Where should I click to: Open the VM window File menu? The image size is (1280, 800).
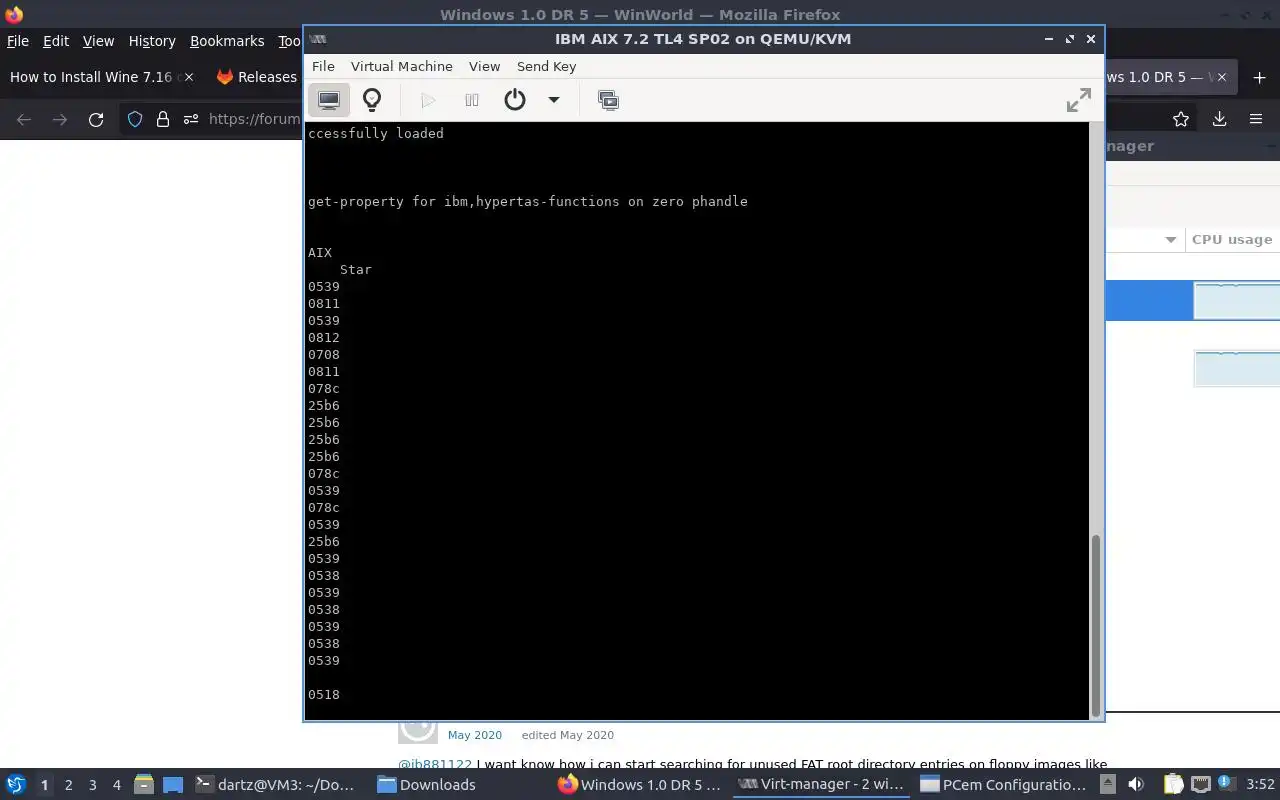(x=323, y=66)
